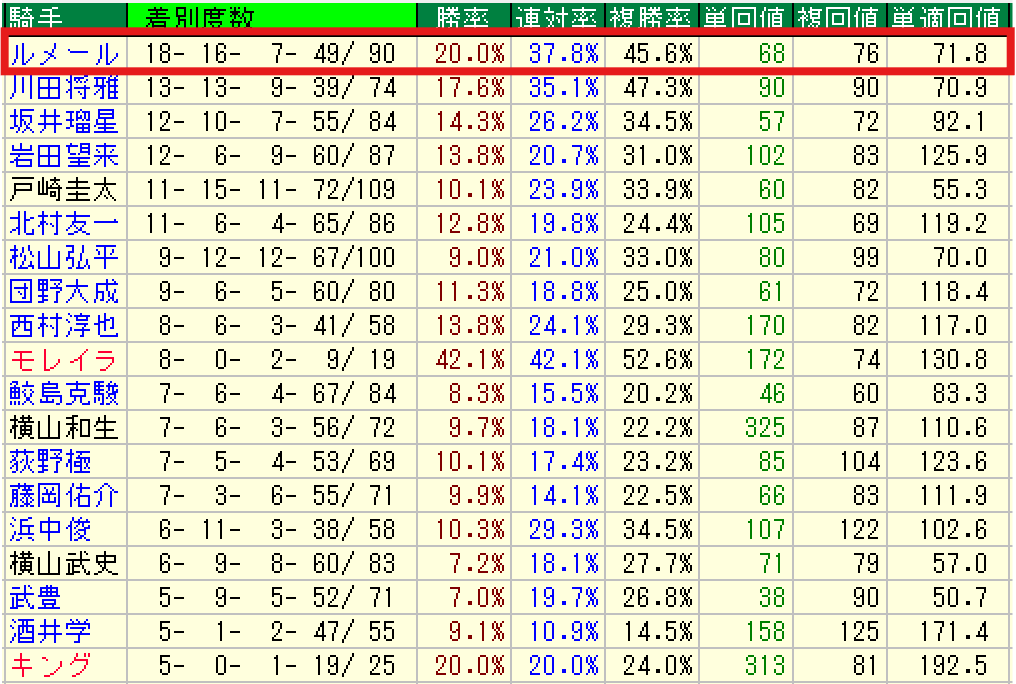Viewport: 1016px width, 684px height.
Task: Open the red モレイラ jockey link
Action: click(x=64, y=360)
